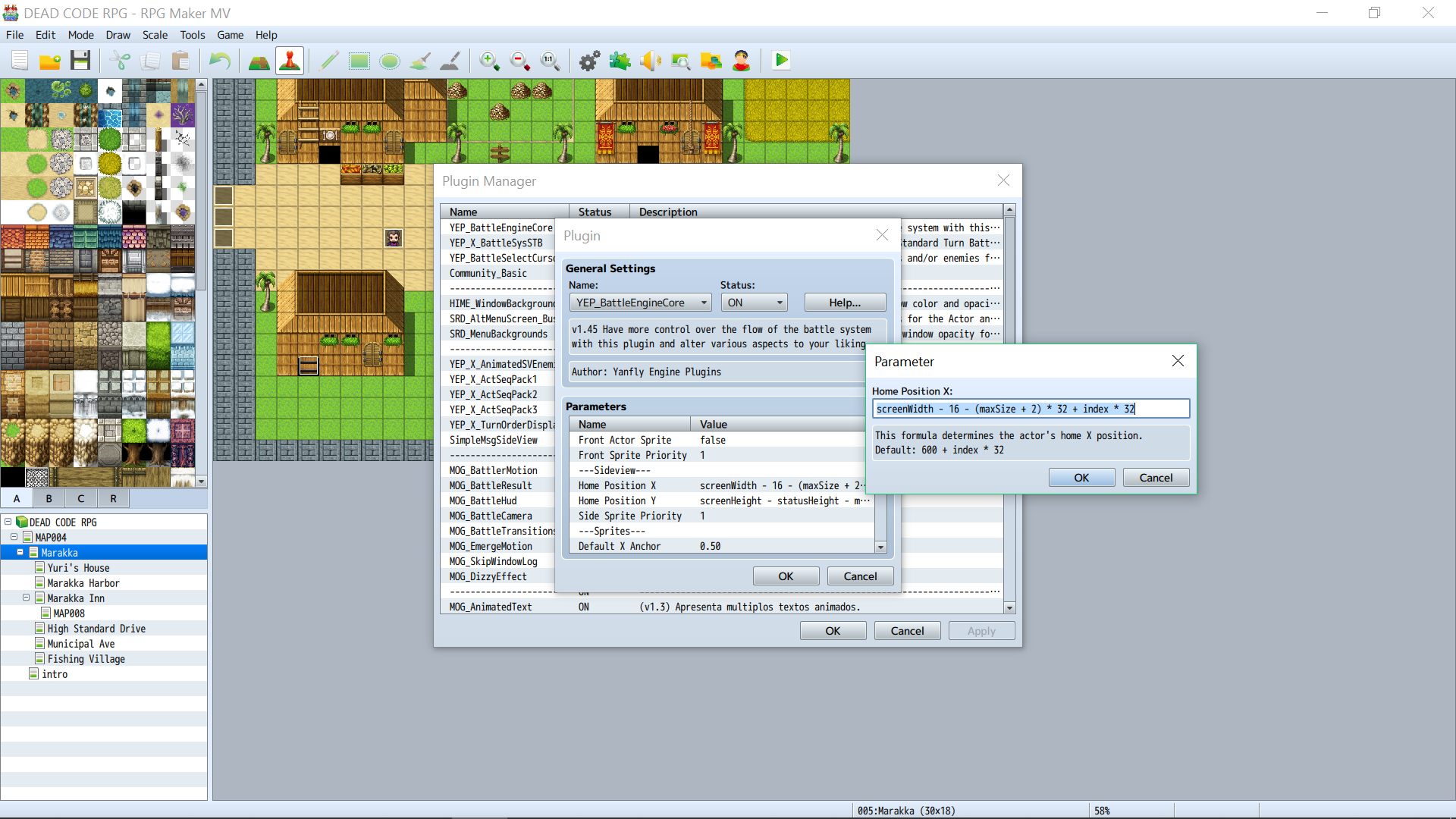Select the Fishing Village map
Viewport: 1456px width, 819px height.
tap(86, 659)
